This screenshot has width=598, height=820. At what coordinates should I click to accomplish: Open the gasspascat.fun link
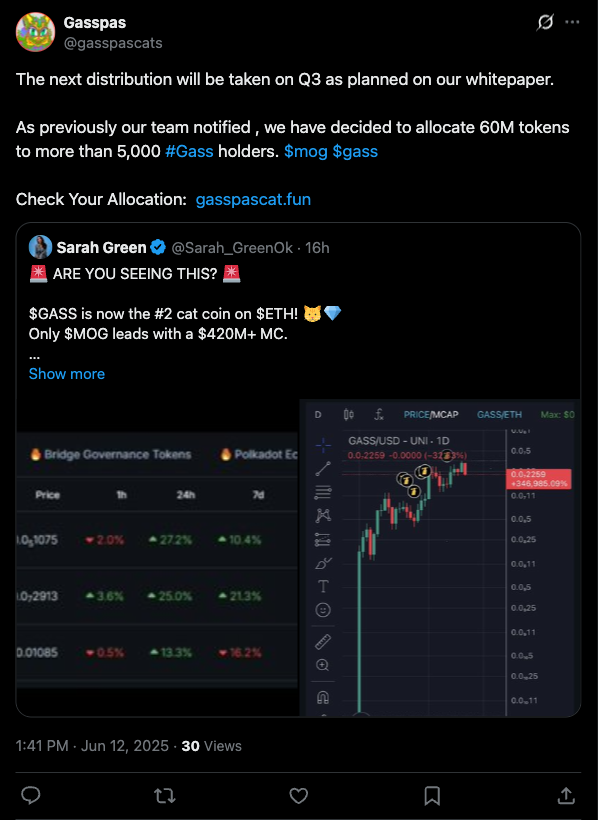[x=253, y=199]
